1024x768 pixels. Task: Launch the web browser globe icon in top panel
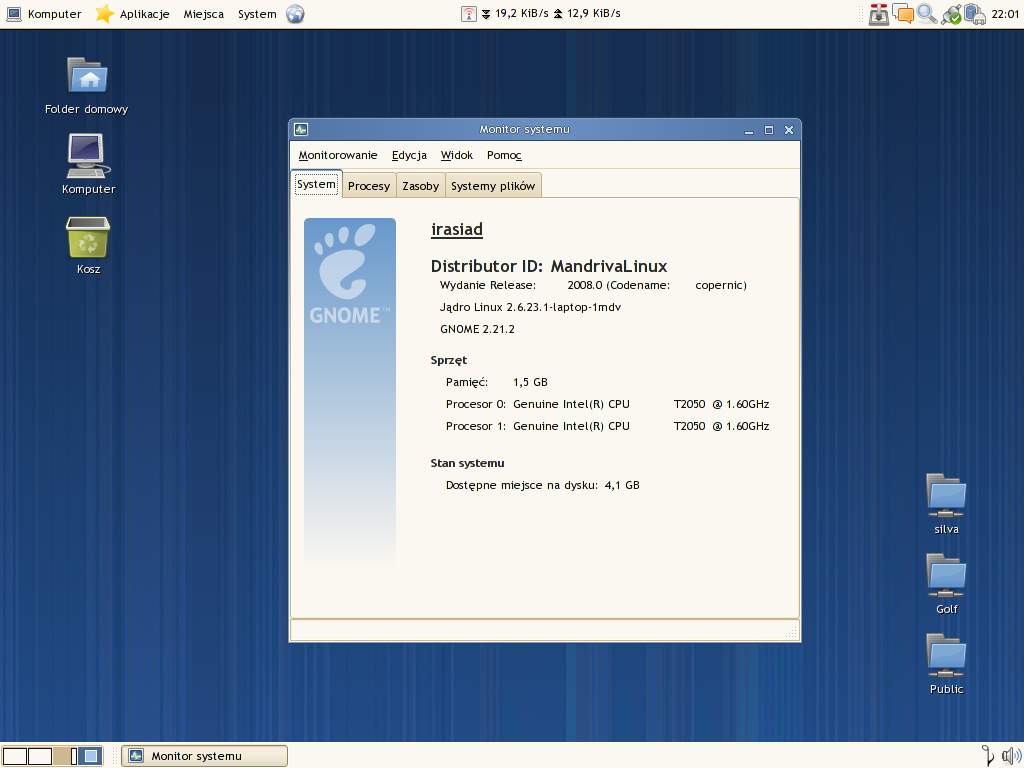coord(295,14)
